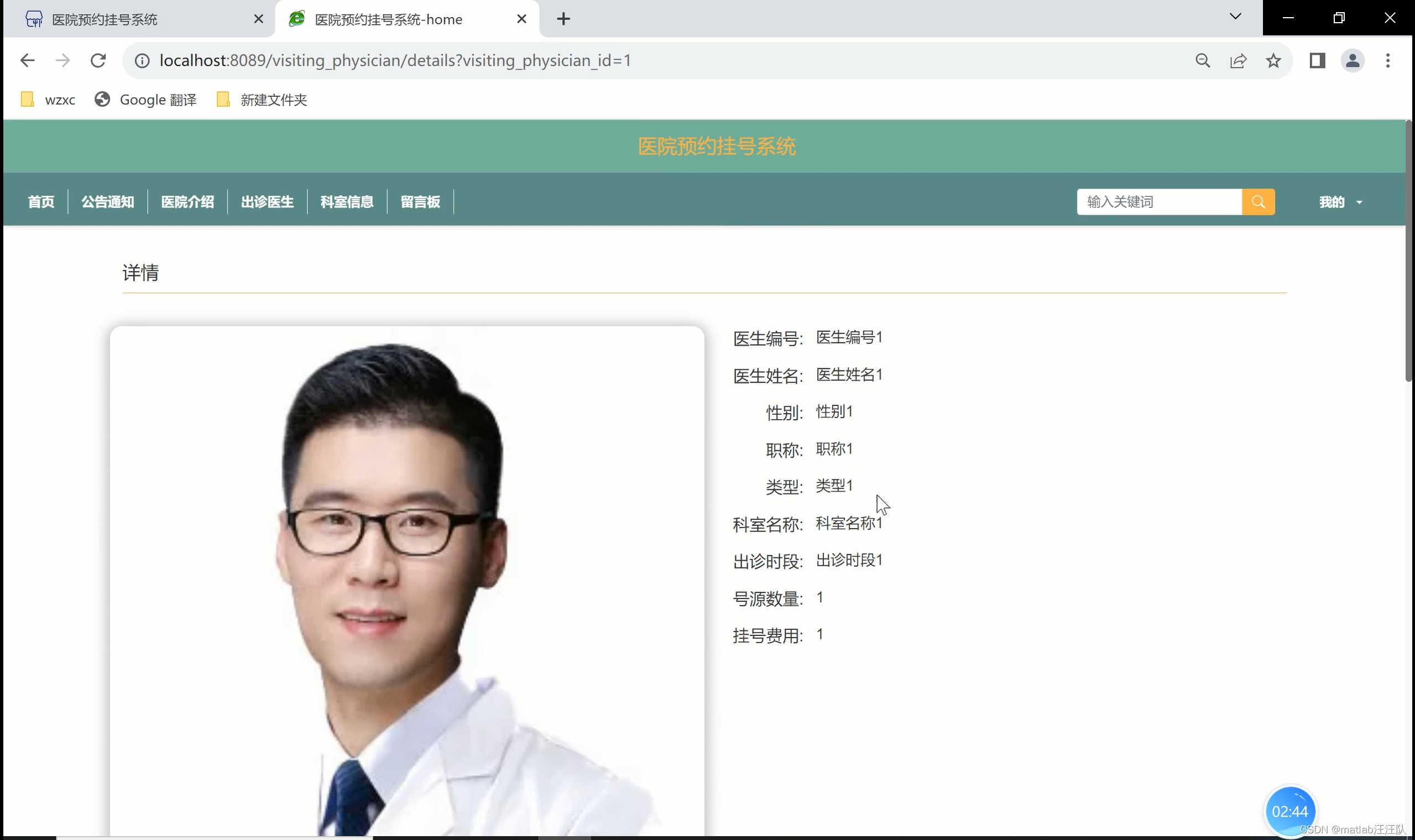The image size is (1415, 840).
Task: Open new browser tab with plus button
Action: pos(563,19)
